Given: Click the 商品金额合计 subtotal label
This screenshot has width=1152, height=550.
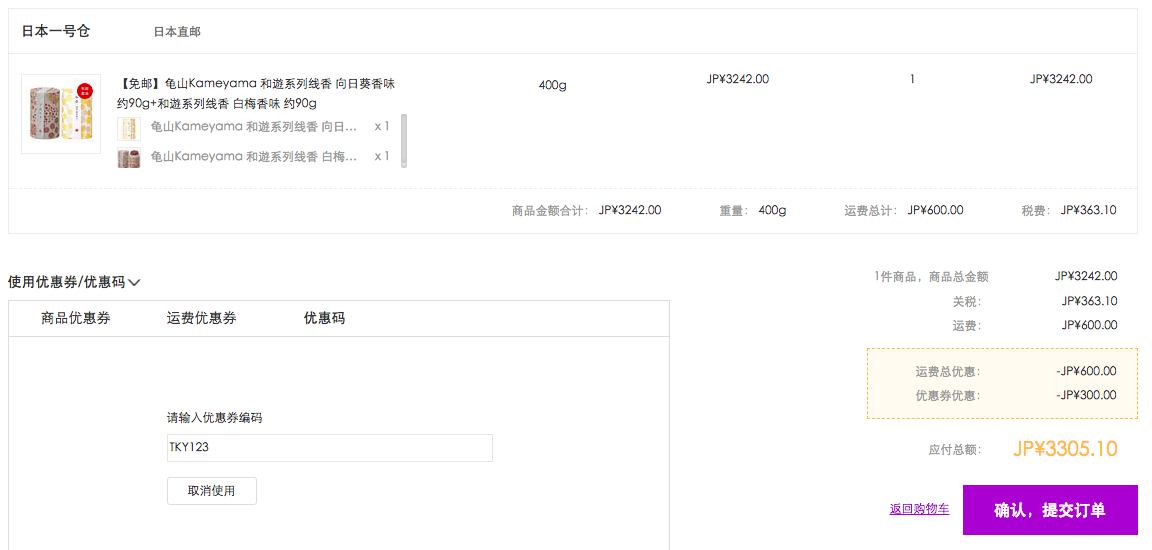Looking at the screenshot, I should [550, 211].
